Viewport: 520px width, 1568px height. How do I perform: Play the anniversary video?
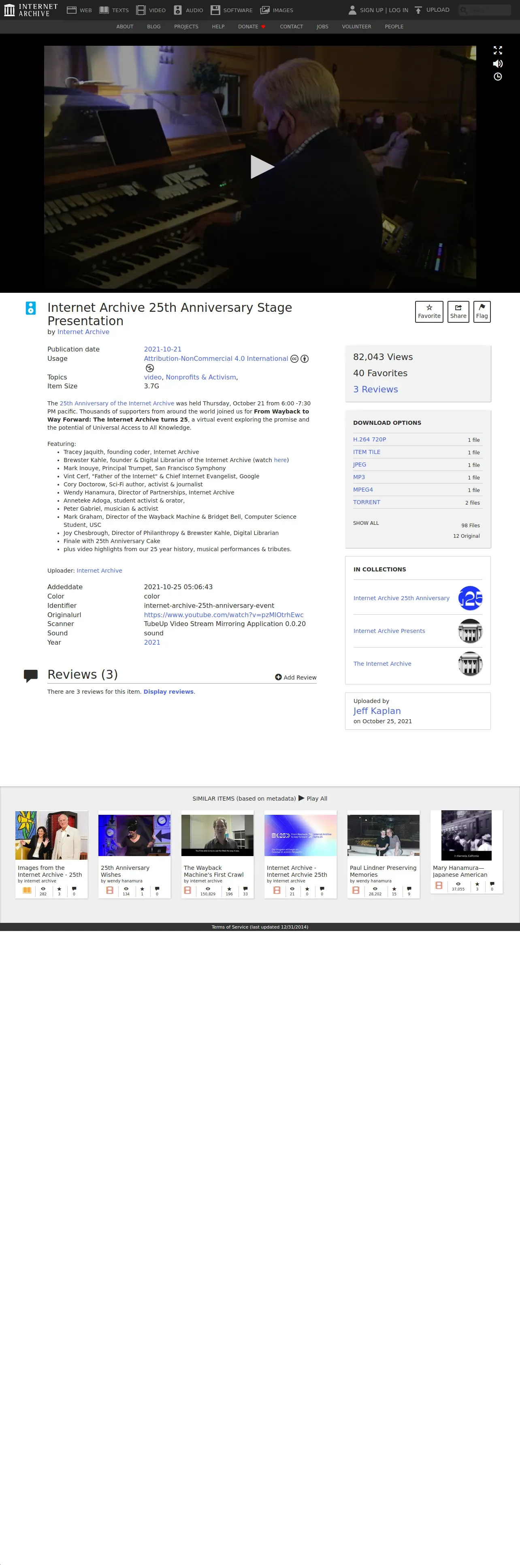(x=262, y=167)
